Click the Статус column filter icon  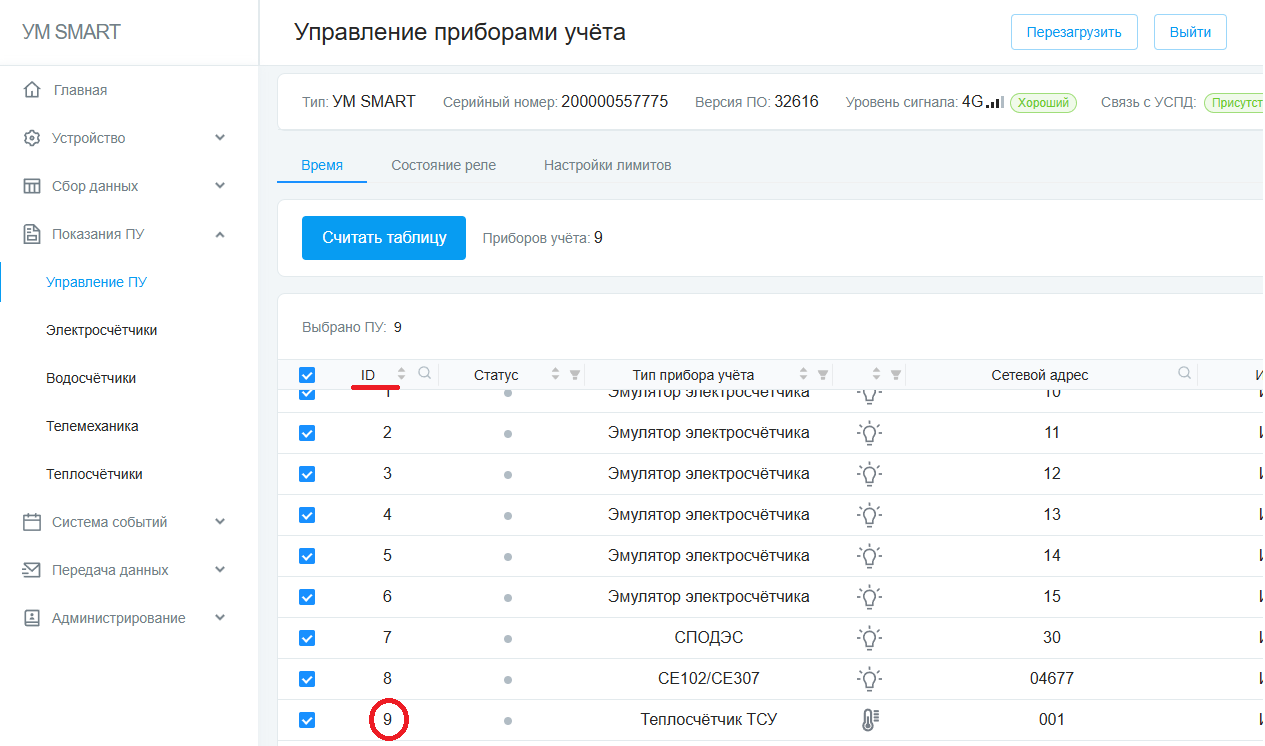pos(575,375)
